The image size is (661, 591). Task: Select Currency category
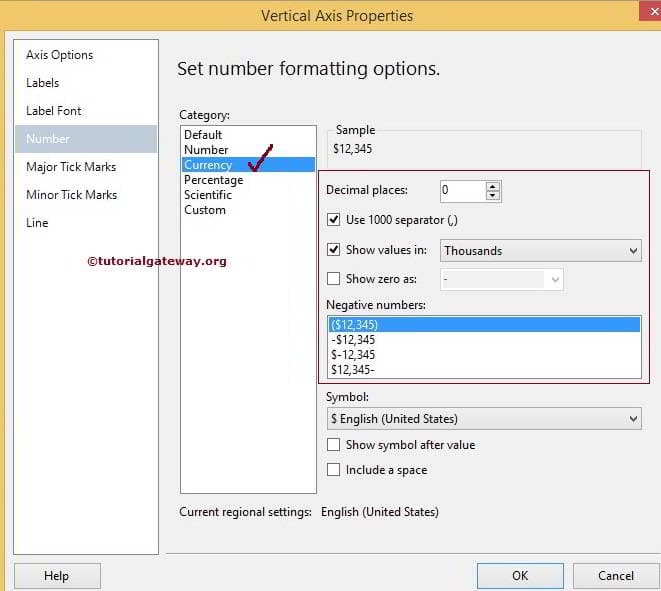tap(248, 165)
